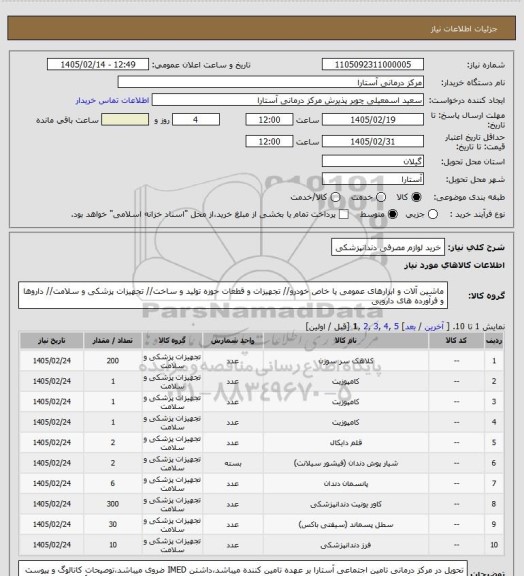Click the واحد شمارش column header

pyautogui.click(x=233, y=341)
